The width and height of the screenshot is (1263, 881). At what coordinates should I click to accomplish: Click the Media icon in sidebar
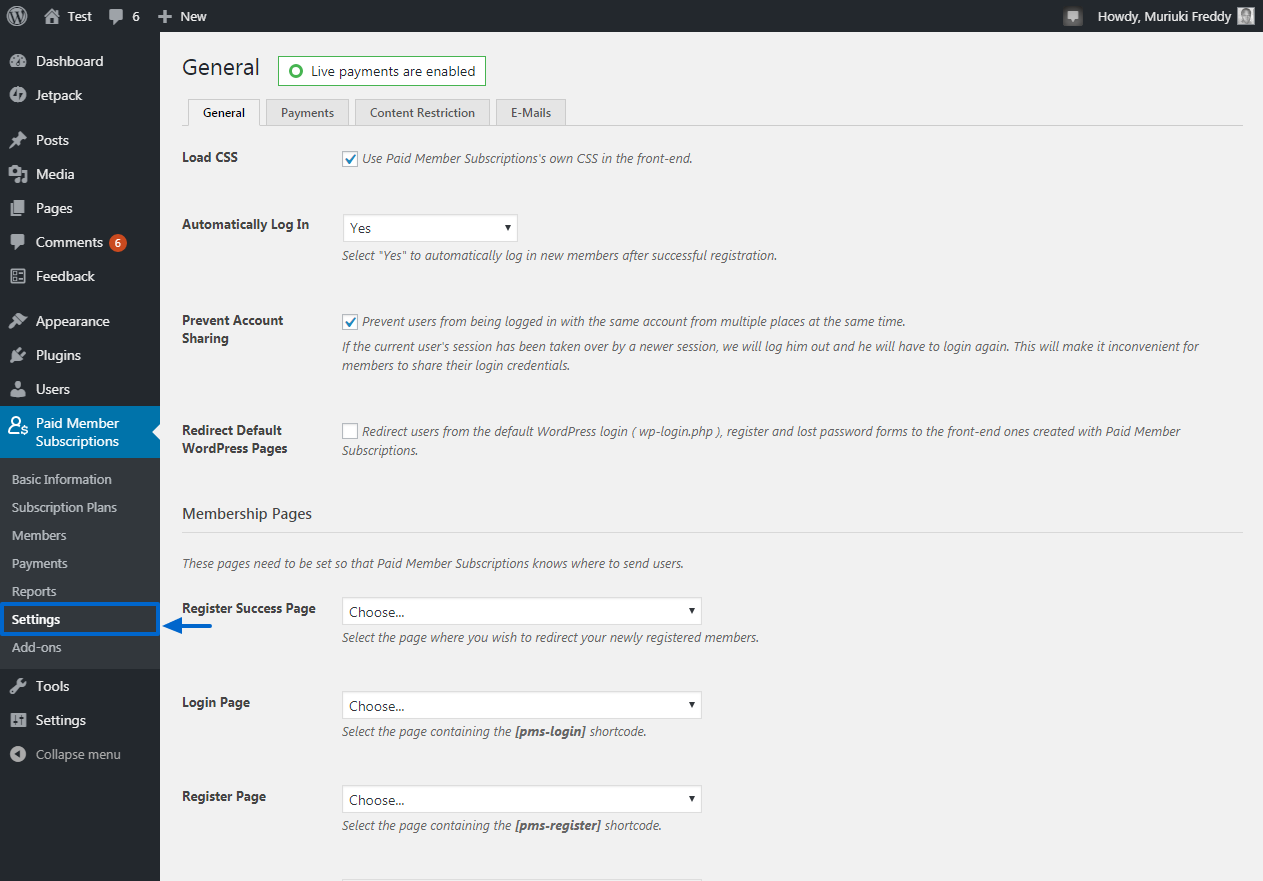[18, 174]
